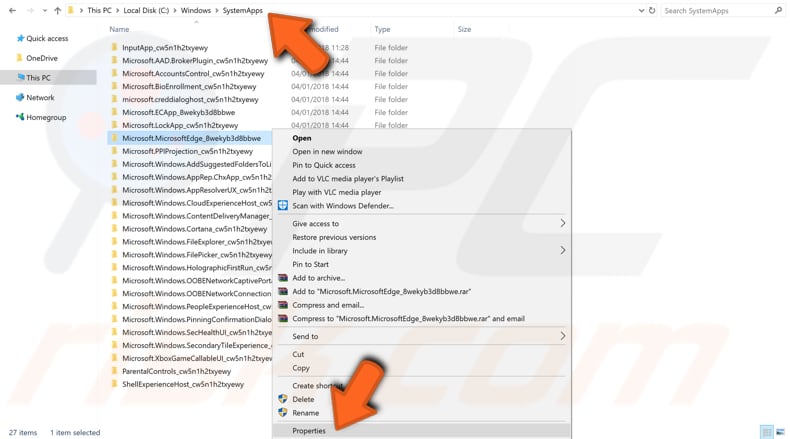Select the Microsoft.BioEnrollment folder

click(x=189, y=87)
